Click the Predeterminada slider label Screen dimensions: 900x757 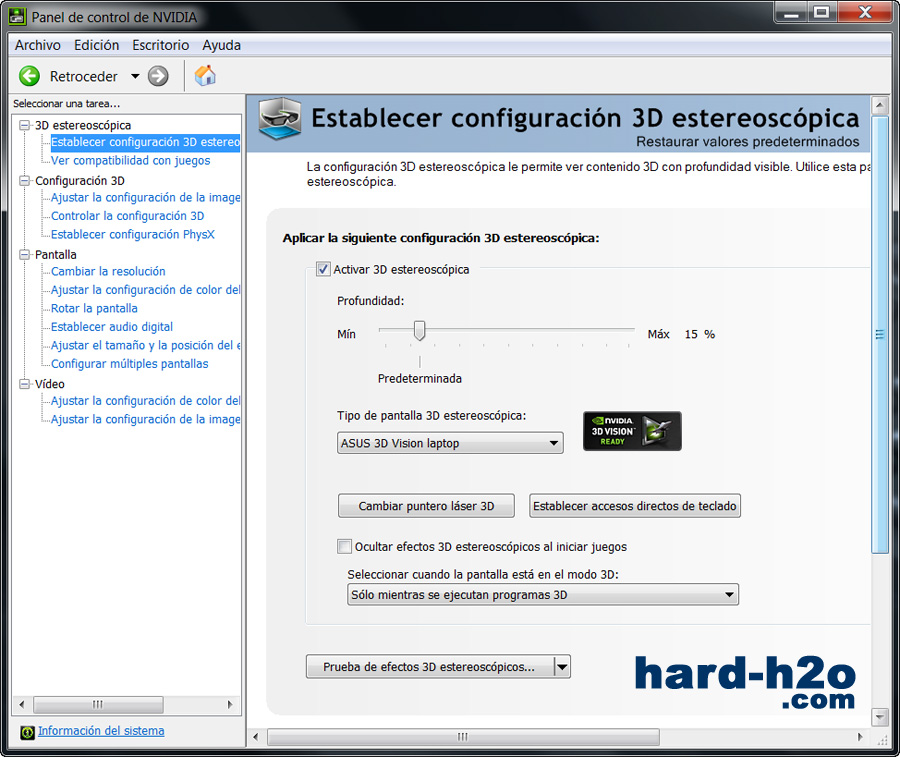pos(420,379)
